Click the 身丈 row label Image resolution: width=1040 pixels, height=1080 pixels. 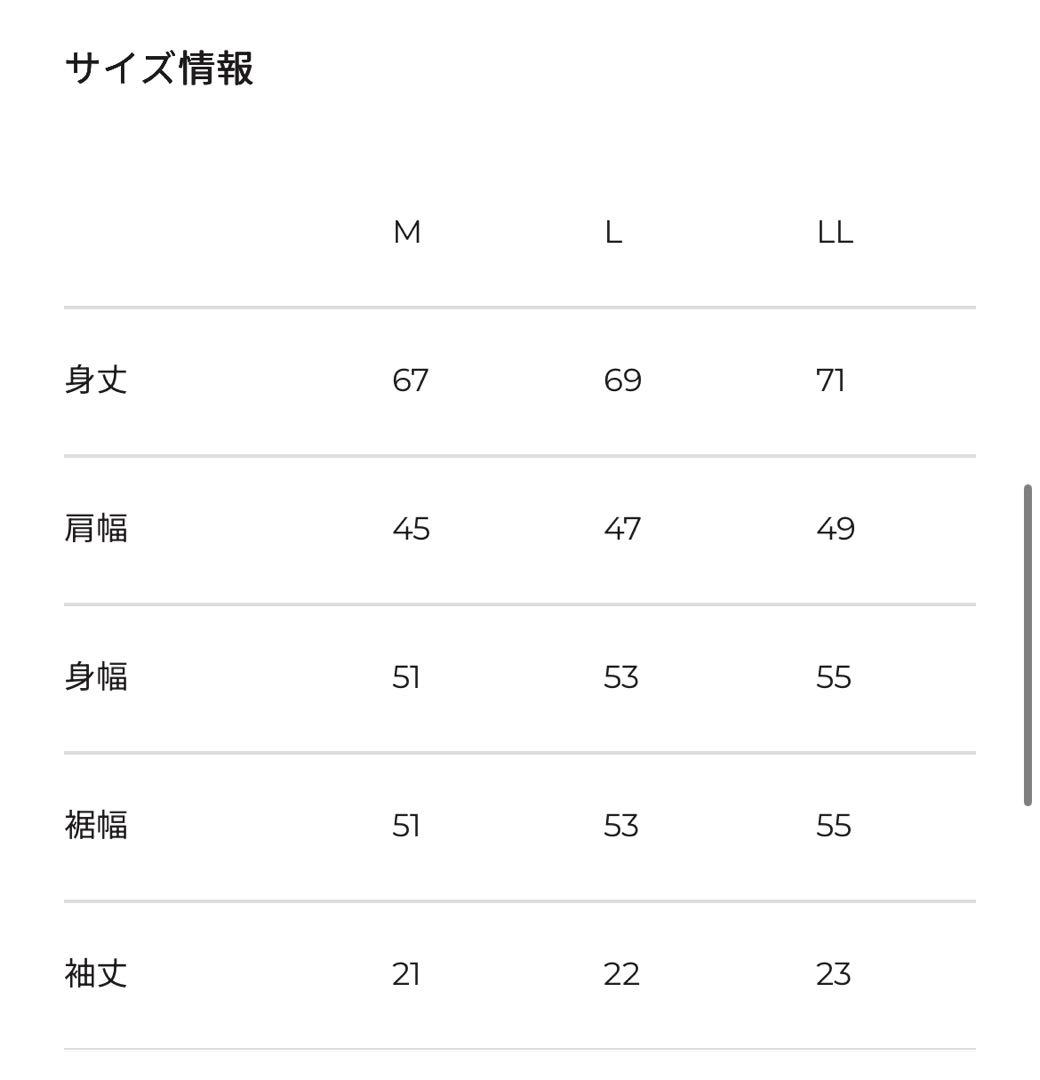click(96, 380)
